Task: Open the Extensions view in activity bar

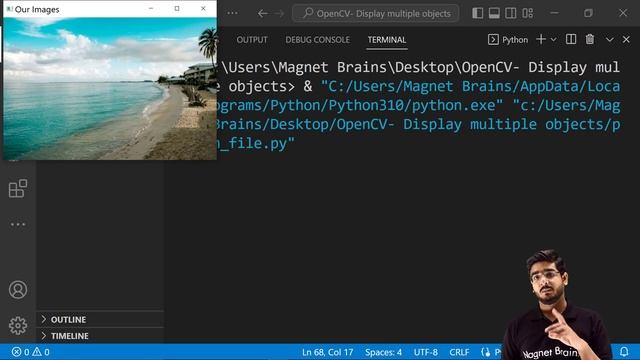Action: [18, 189]
